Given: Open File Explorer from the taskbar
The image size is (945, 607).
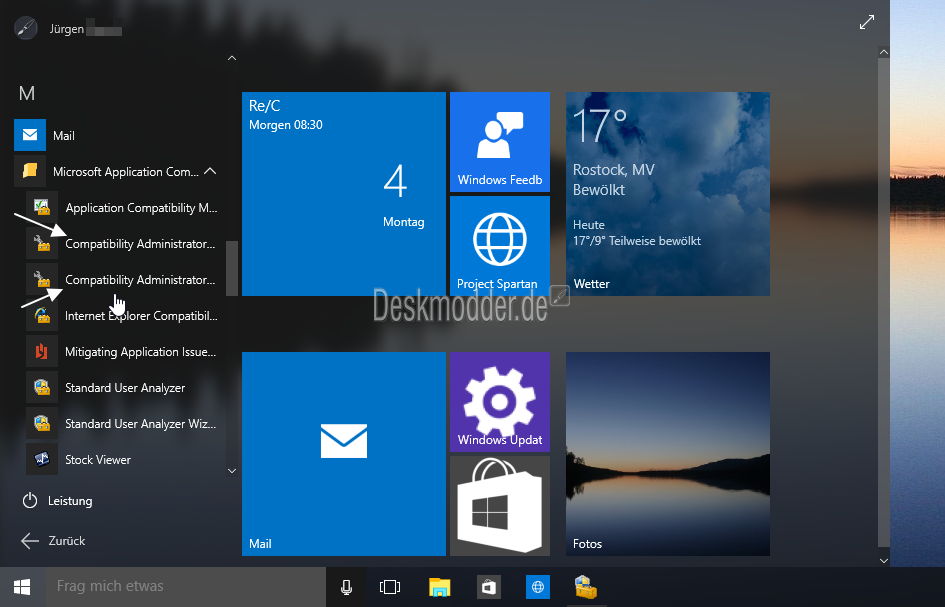Looking at the screenshot, I should pyautogui.click(x=440, y=587).
